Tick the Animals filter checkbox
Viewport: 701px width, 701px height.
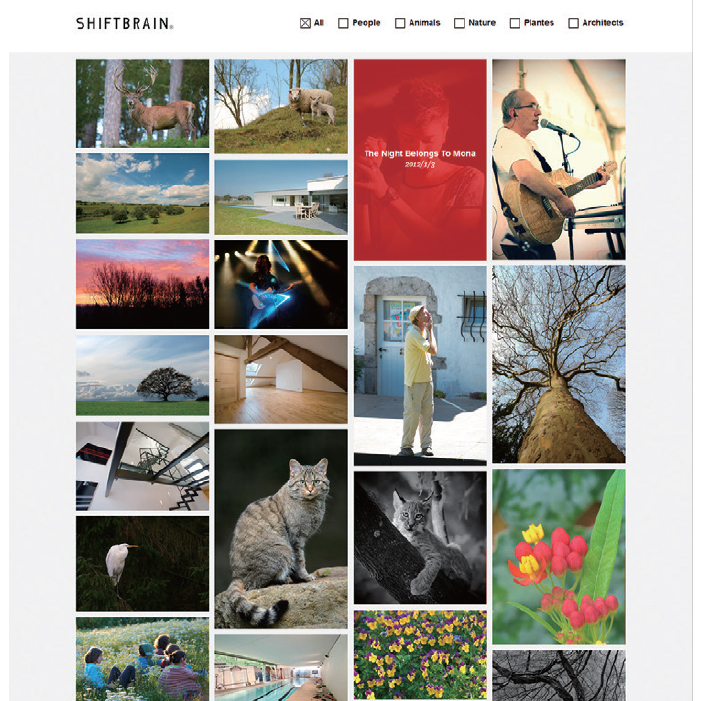click(x=400, y=23)
